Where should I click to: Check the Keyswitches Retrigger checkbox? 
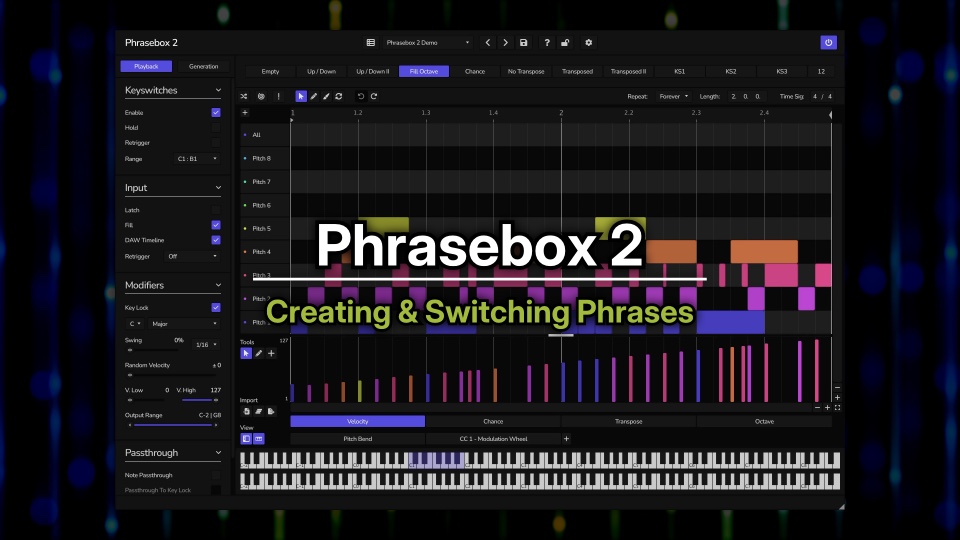point(216,143)
